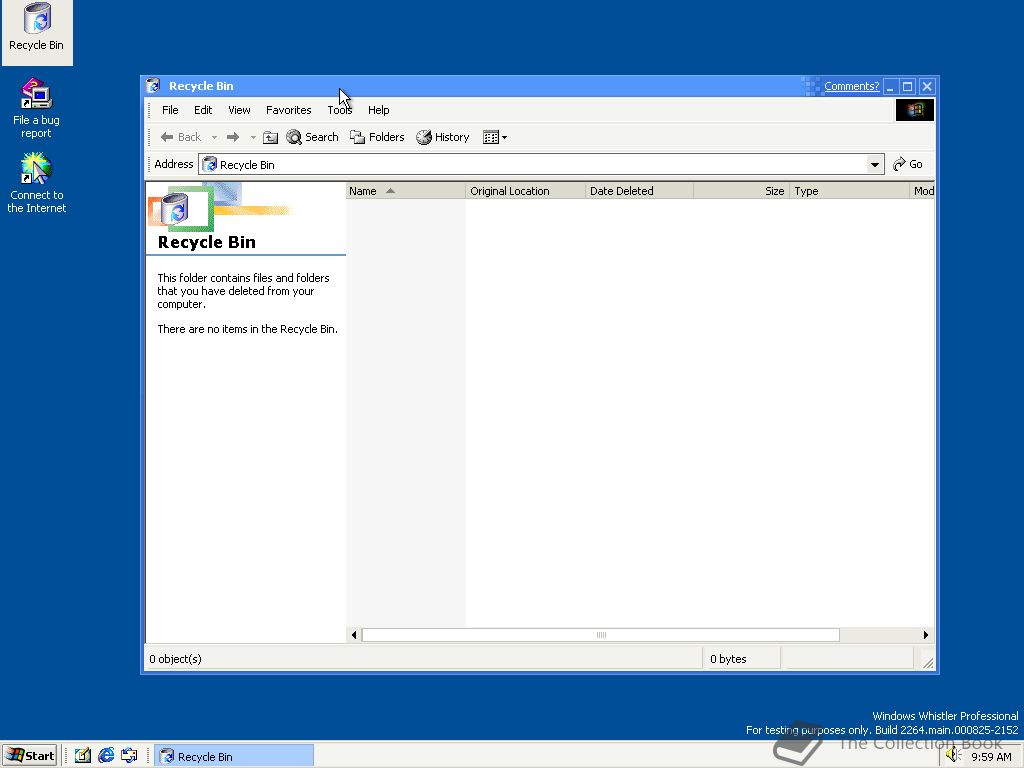
Task: Open the History pane
Action: (443, 137)
